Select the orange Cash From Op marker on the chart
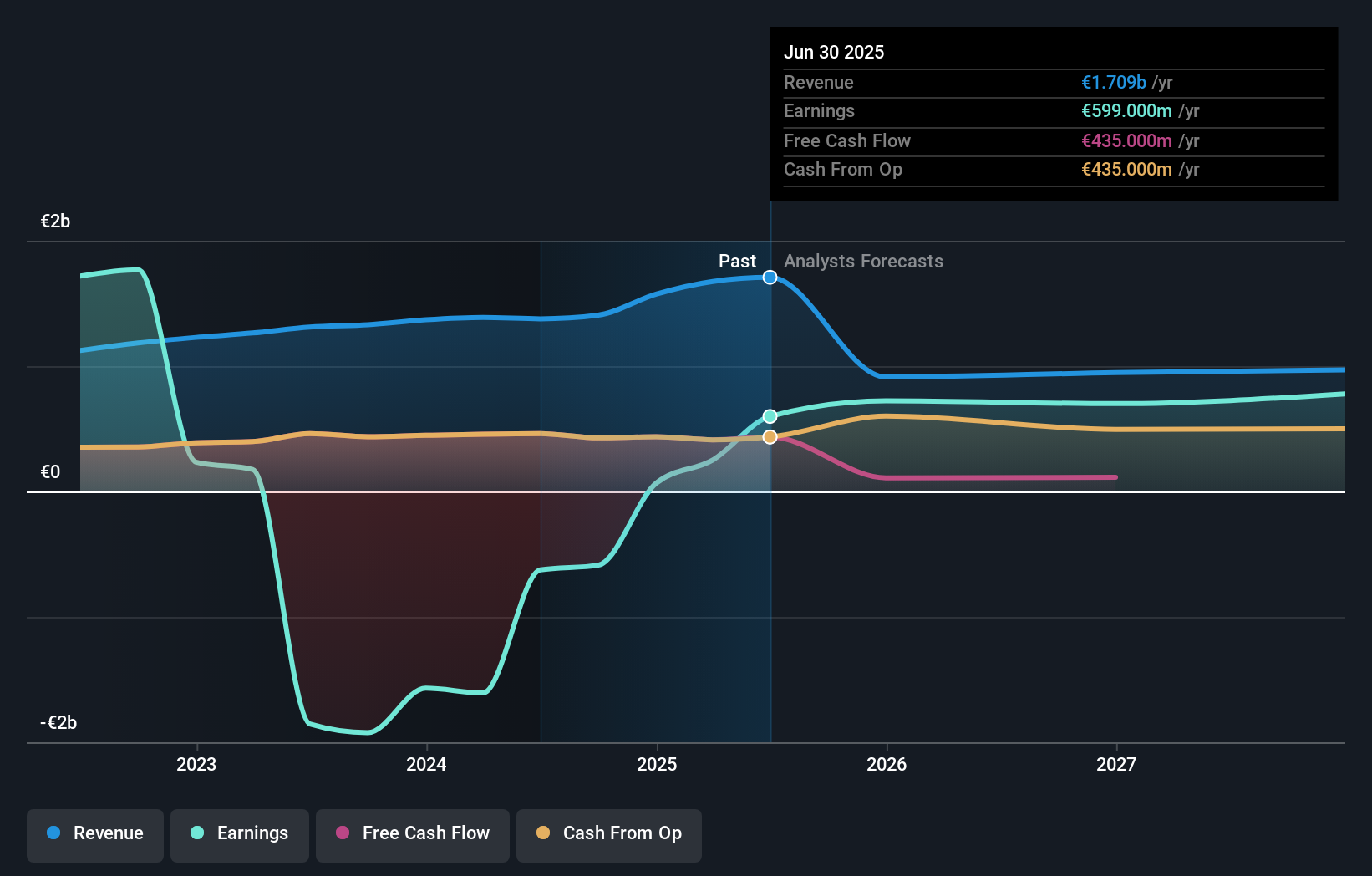Viewport: 1372px width, 876px height. [x=770, y=436]
